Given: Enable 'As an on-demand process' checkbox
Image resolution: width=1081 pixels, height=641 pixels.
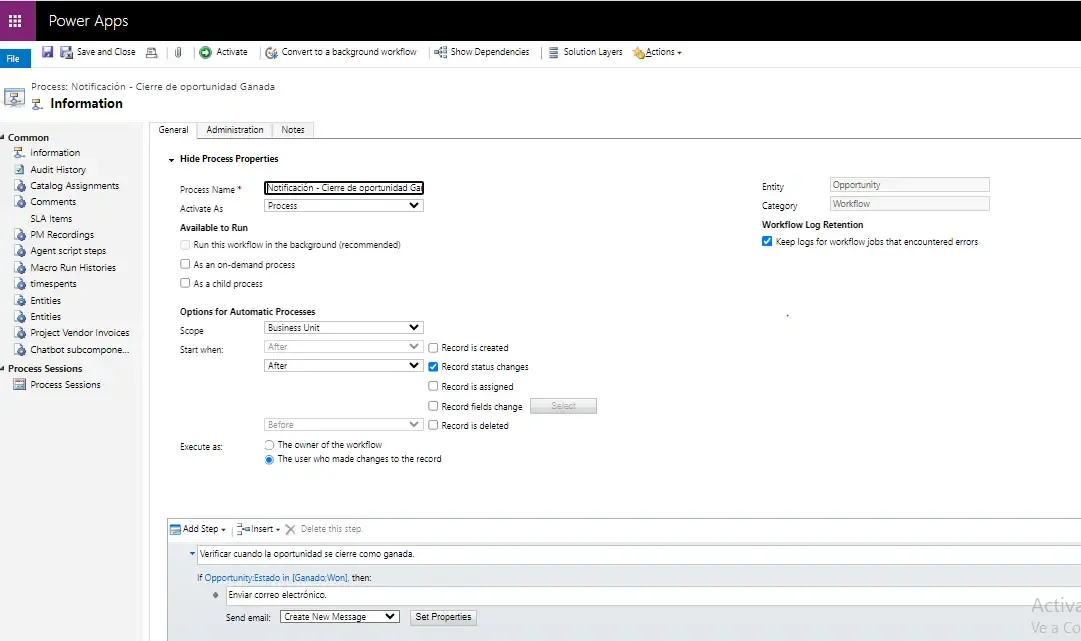Looking at the screenshot, I should point(185,265).
